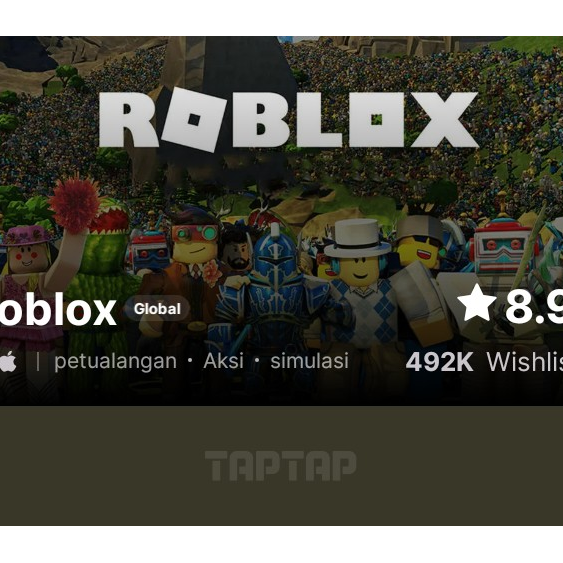Click the large ROBLOX banner logo
The height and width of the screenshot is (563, 563).
click(x=288, y=119)
